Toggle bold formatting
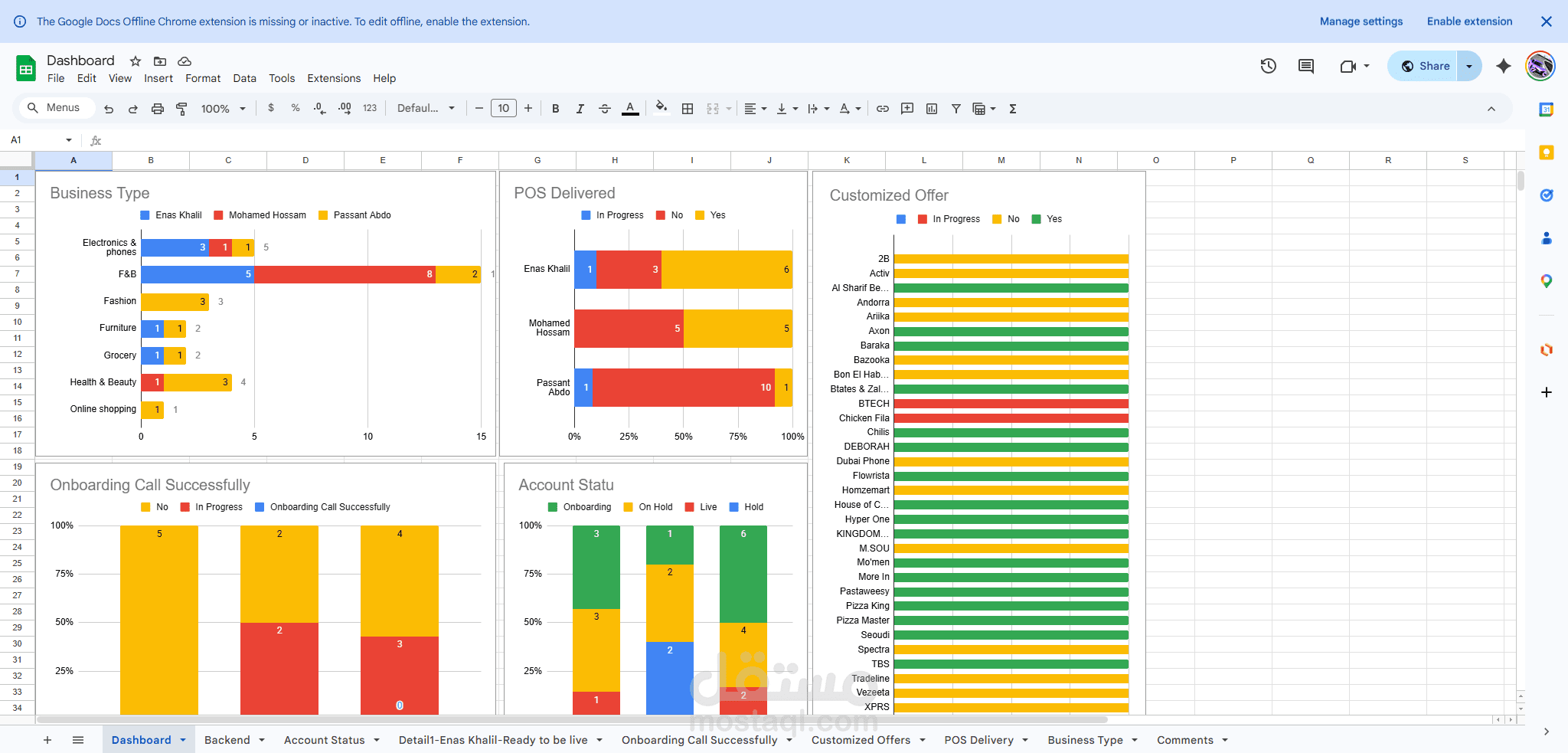 click(x=556, y=109)
